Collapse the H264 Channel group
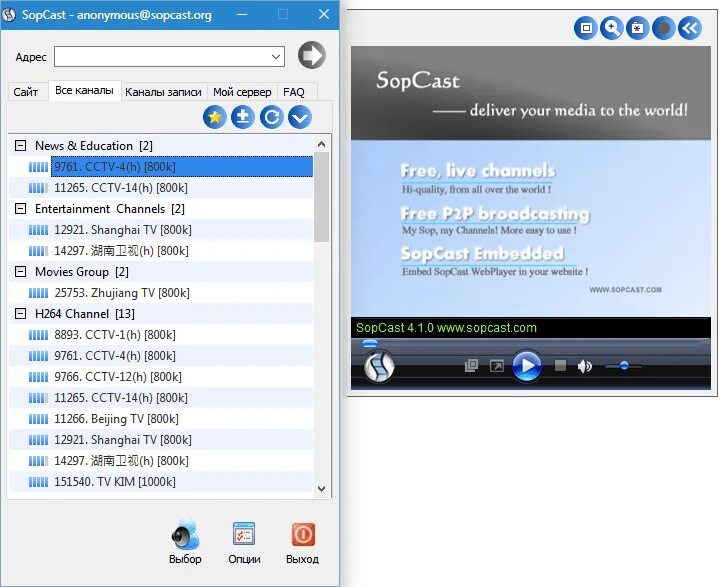720x587 pixels. pos(20,314)
